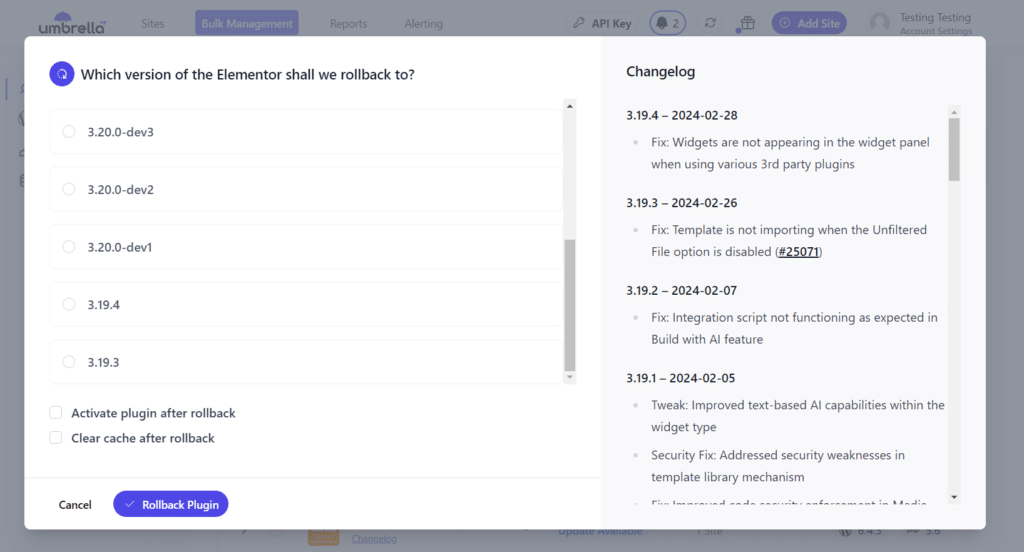The width and height of the screenshot is (1024, 552).
Task: Click the 3.19.1 – 2024-02-05 changelog heading
Action: 680,378
